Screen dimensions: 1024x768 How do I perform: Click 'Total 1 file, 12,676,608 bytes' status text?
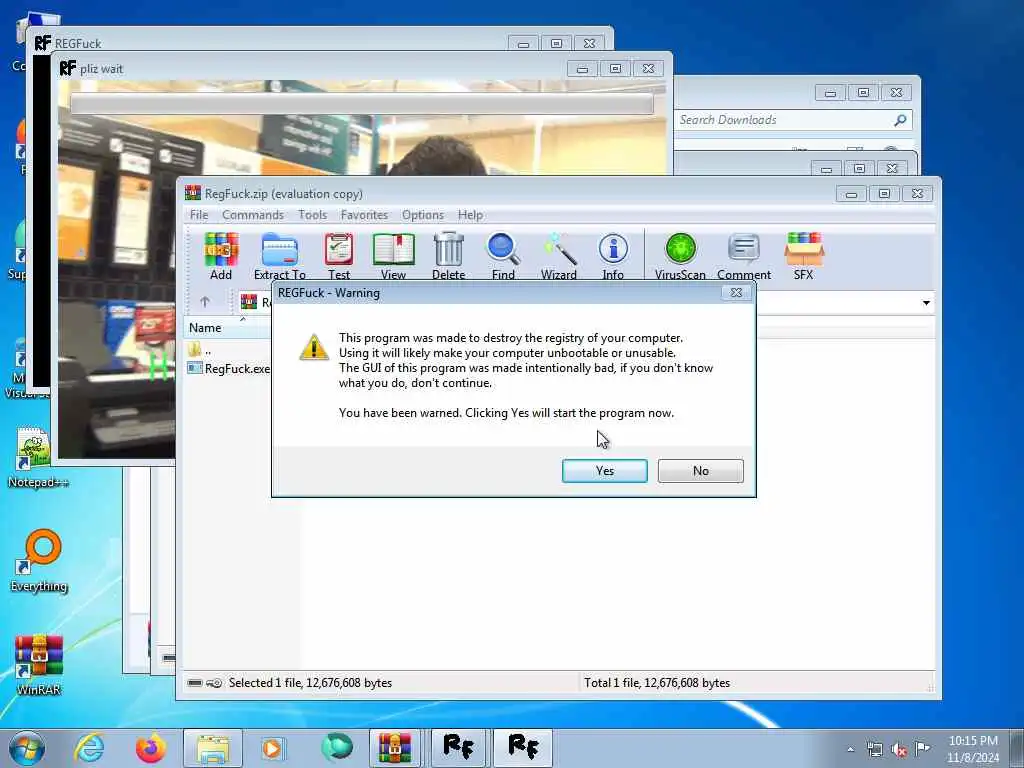657,683
